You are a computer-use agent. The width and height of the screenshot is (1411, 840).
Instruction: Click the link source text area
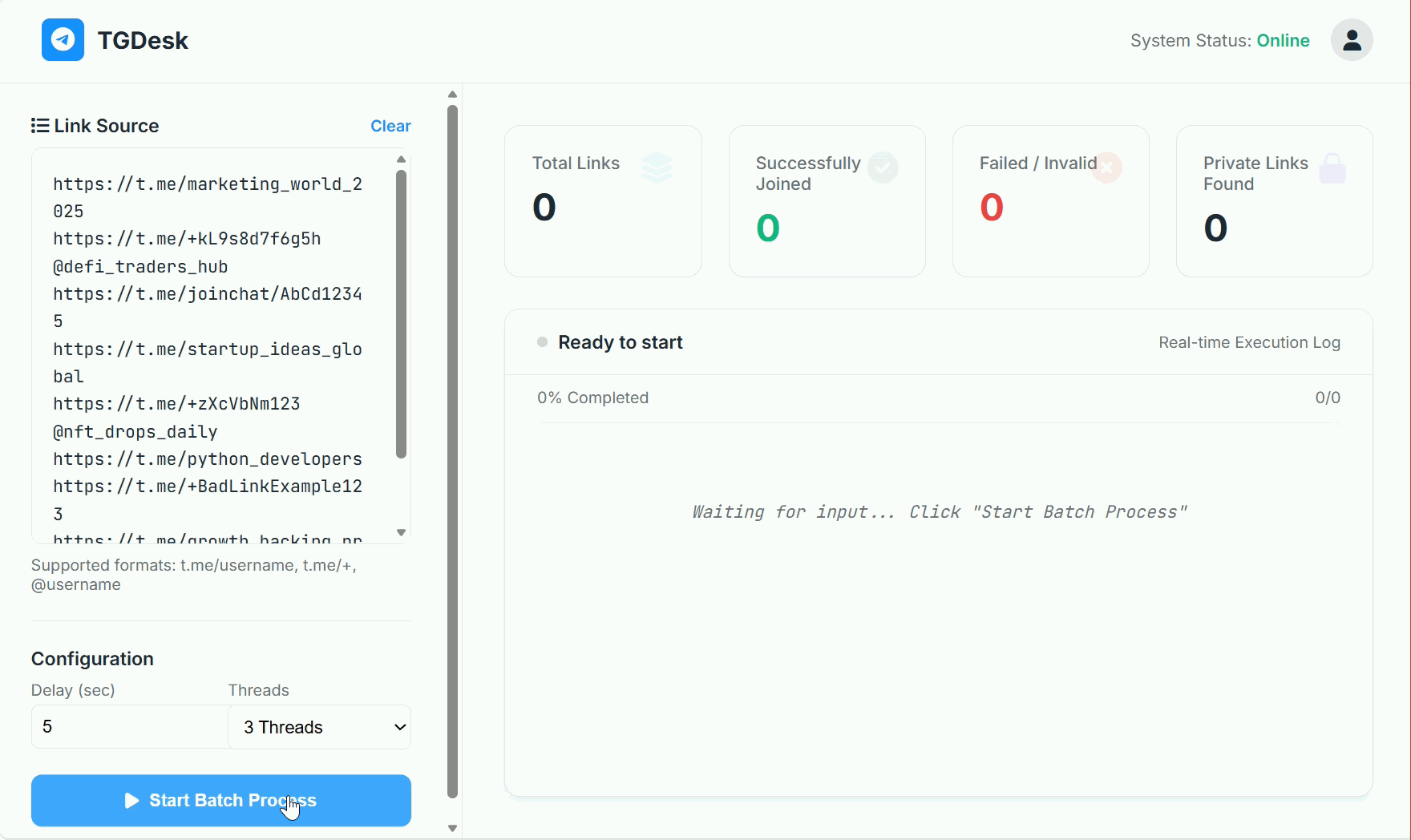click(x=208, y=345)
